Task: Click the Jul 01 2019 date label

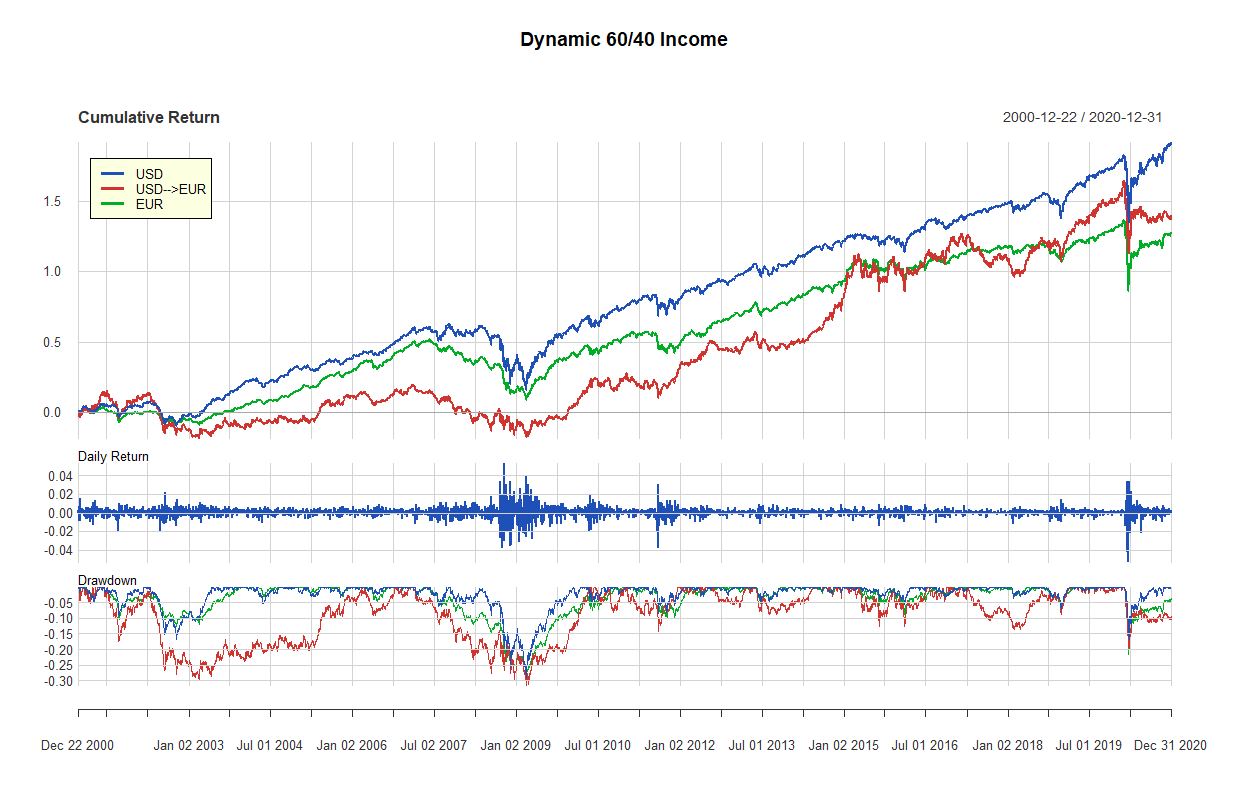Action: (1089, 746)
